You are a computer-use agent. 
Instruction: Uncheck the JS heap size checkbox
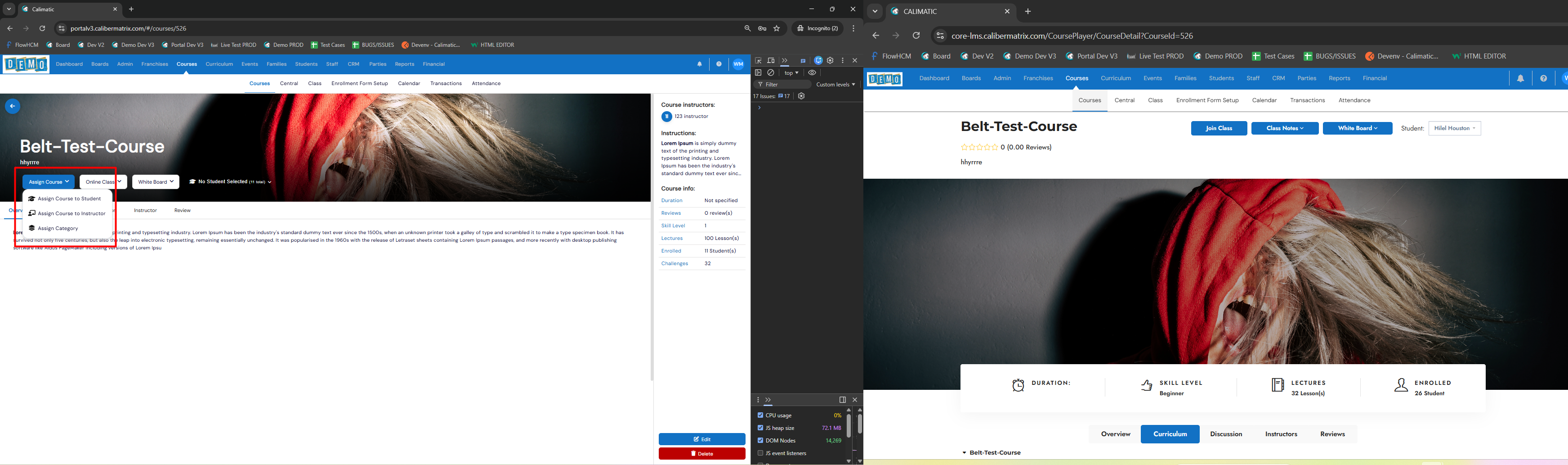760,428
